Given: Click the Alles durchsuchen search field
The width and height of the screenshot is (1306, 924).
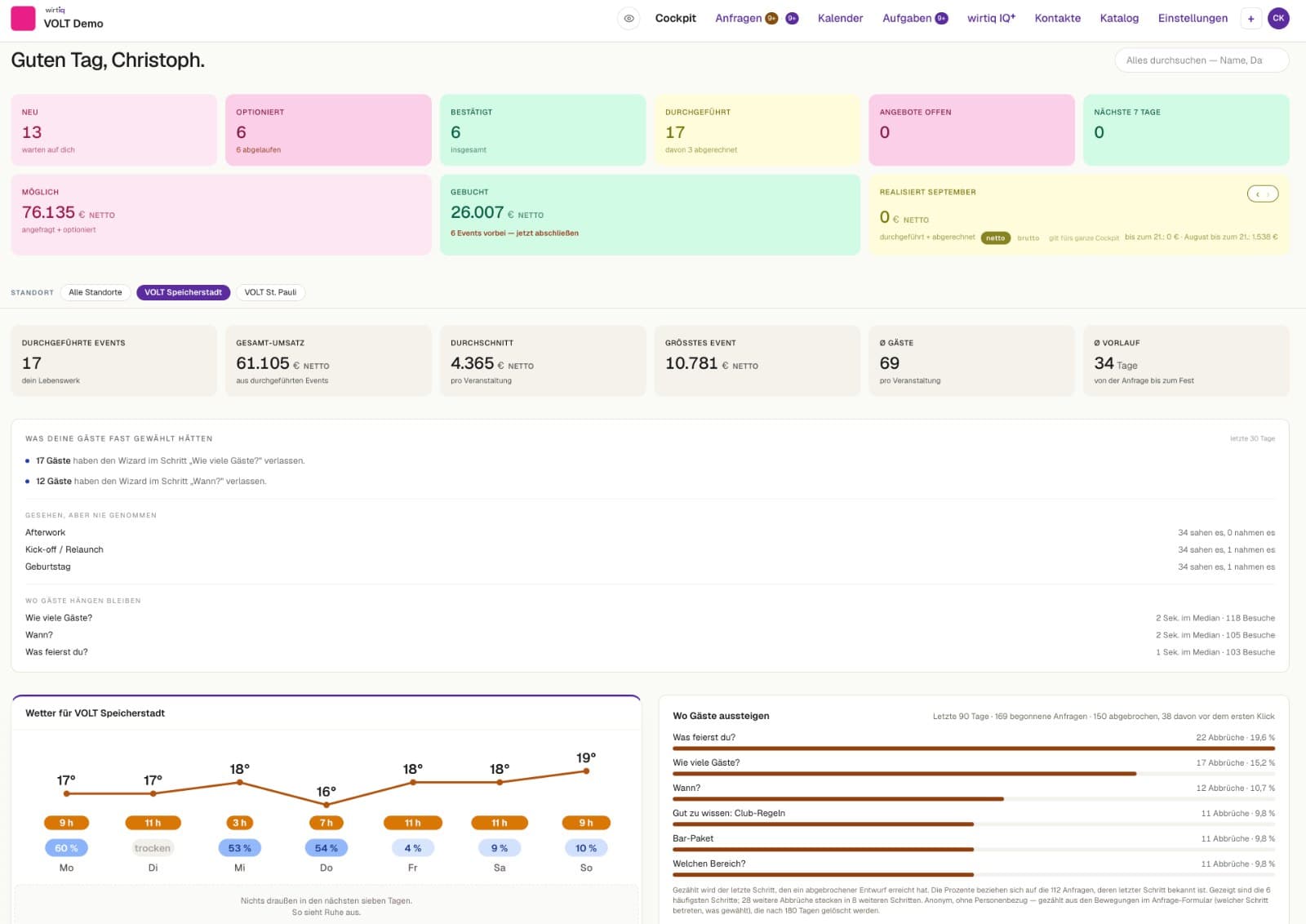Looking at the screenshot, I should coord(1202,60).
